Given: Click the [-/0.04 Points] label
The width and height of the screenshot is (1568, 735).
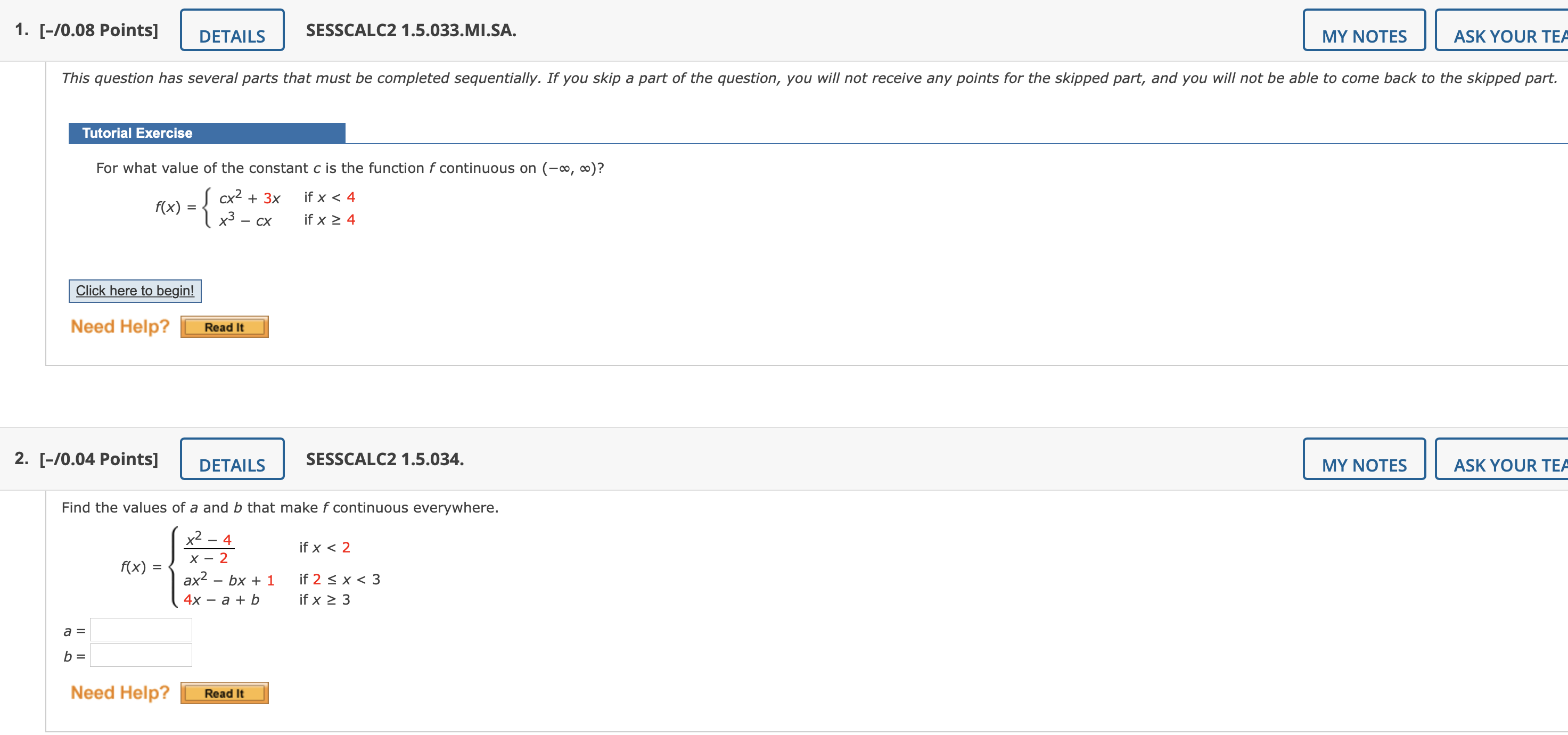Looking at the screenshot, I should [x=98, y=458].
